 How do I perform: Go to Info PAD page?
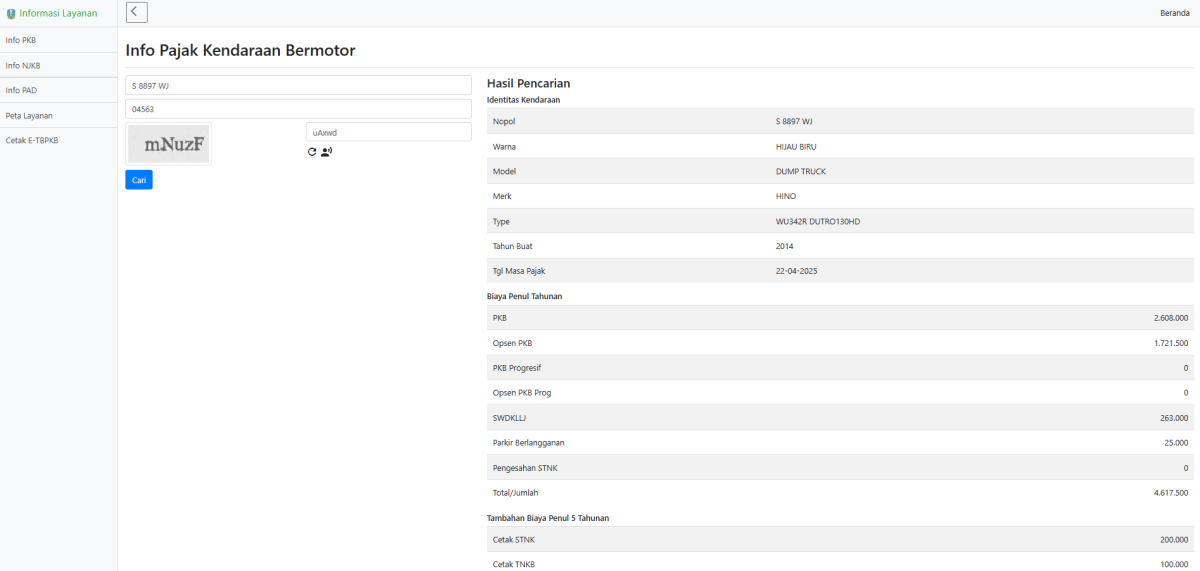21,90
